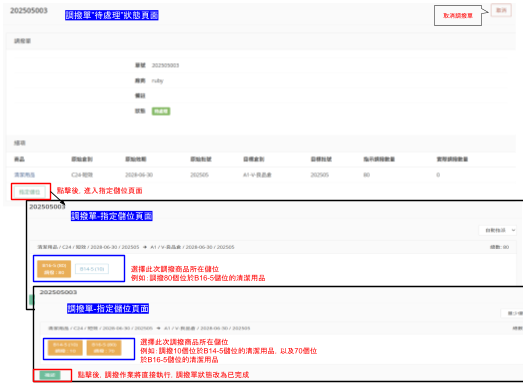Click the 細項 section header
This screenshot has height=384, width=523.
point(20,143)
